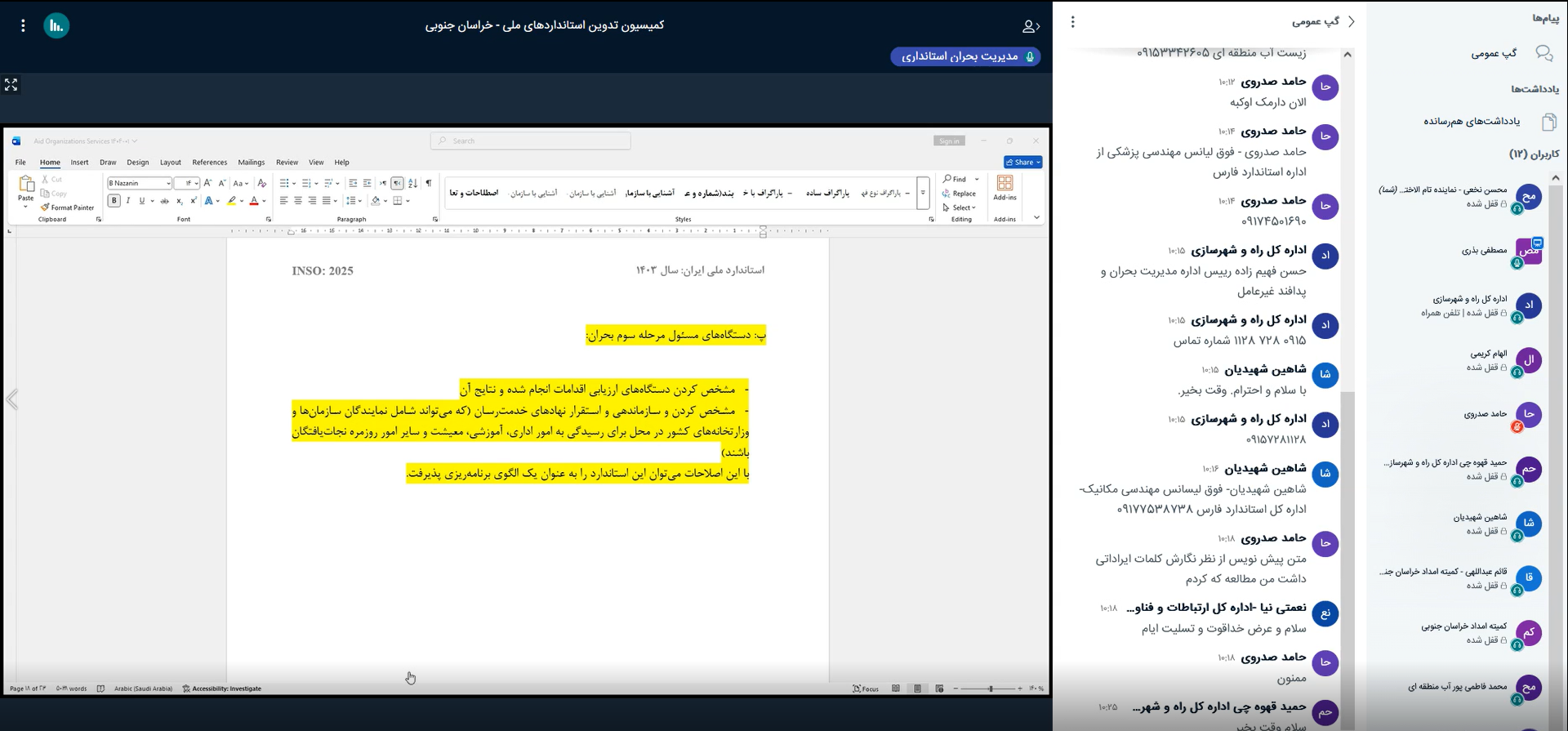Image resolution: width=1568 pixels, height=731 pixels.
Task: Click the Replace button in Editing group
Action: (x=960, y=194)
